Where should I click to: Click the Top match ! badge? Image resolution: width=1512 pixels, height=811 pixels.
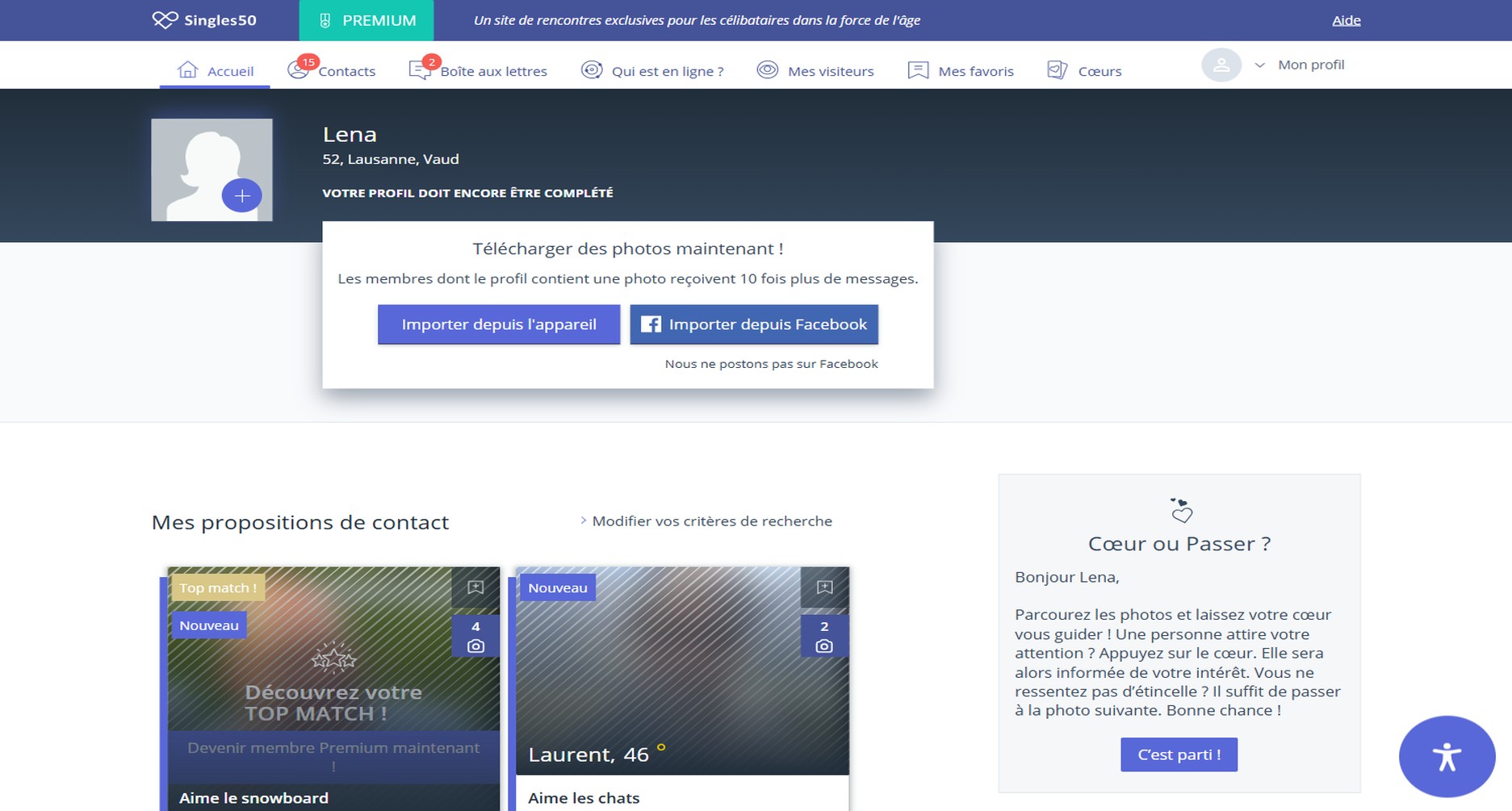click(x=218, y=587)
